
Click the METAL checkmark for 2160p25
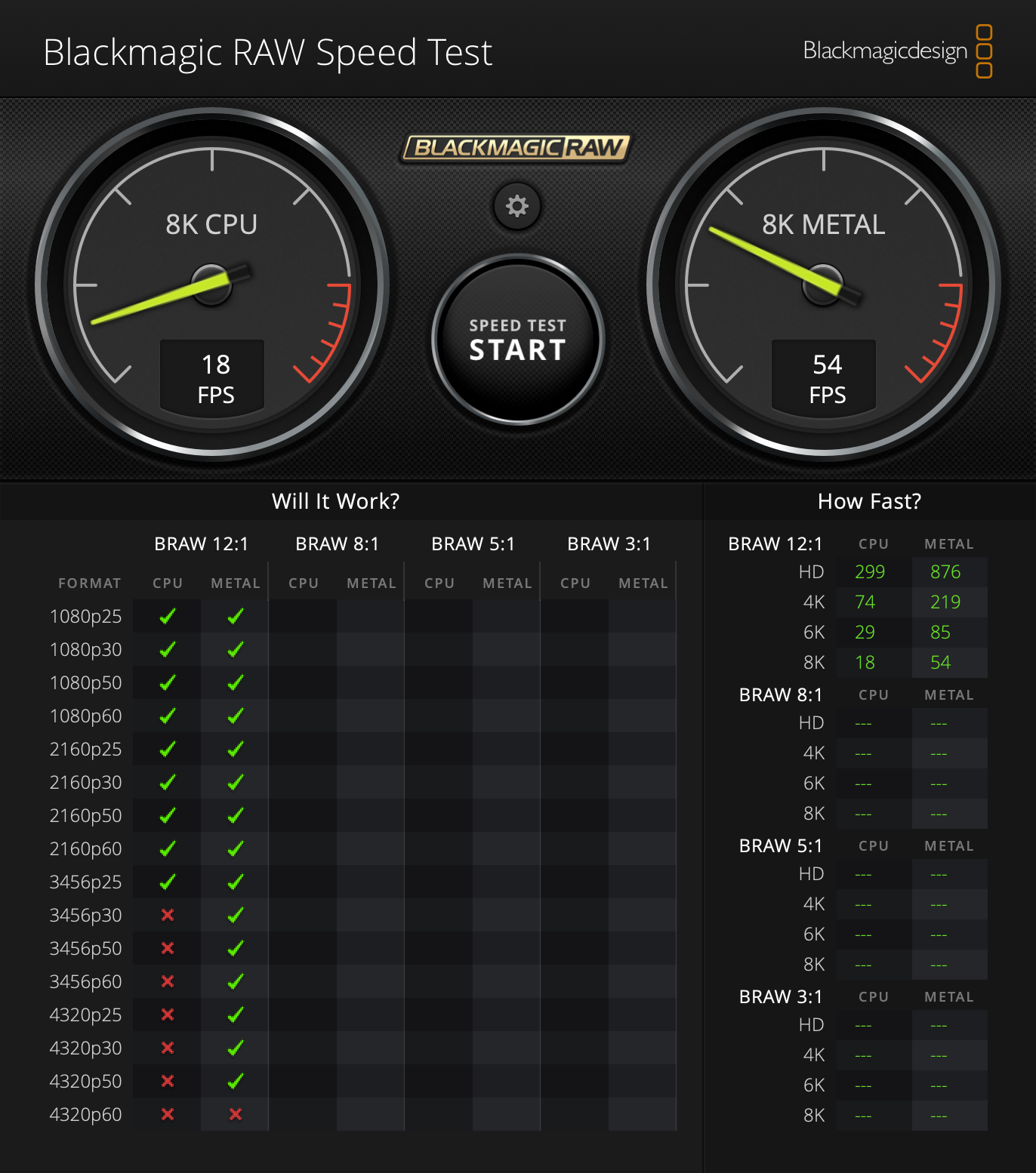(x=236, y=749)
